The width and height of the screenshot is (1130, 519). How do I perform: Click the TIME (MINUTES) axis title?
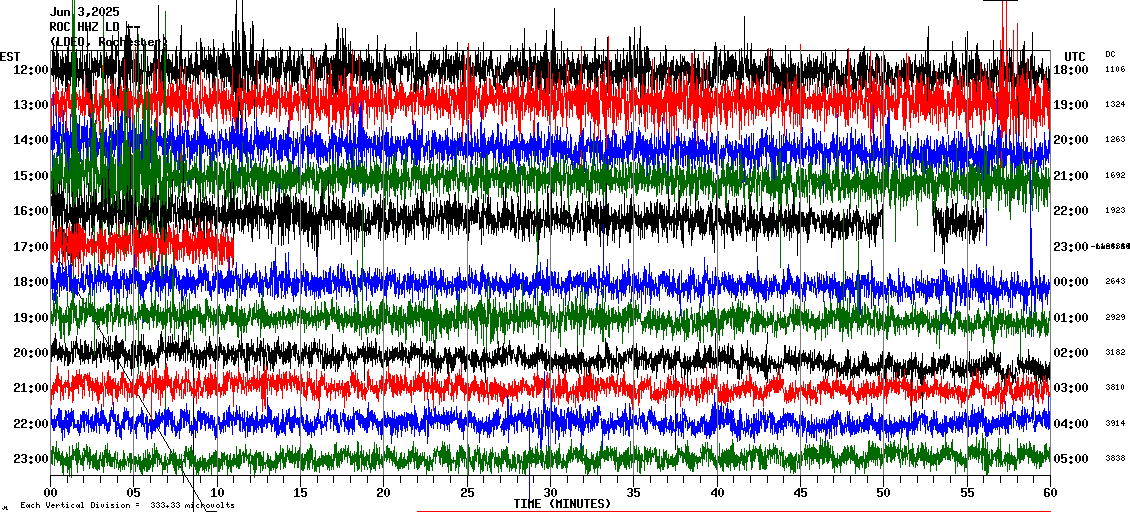(x=562, y=504)
